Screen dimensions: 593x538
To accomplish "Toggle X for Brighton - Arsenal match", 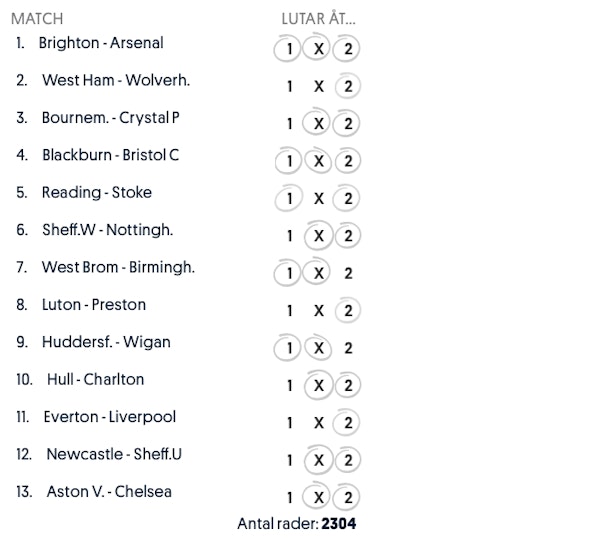I will pos(319,49).
